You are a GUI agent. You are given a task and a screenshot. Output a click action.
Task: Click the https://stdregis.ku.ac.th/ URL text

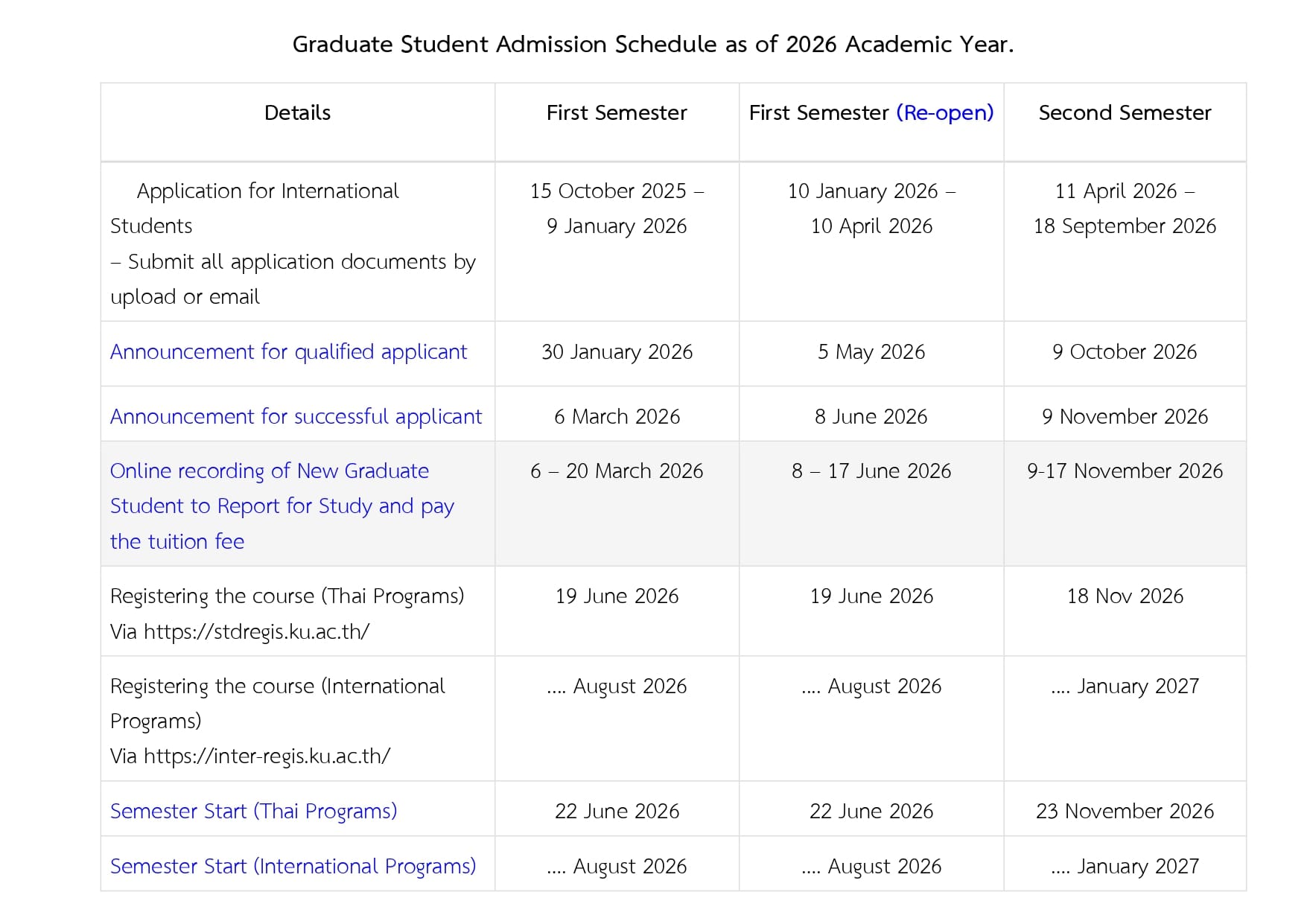pos(256,632)
